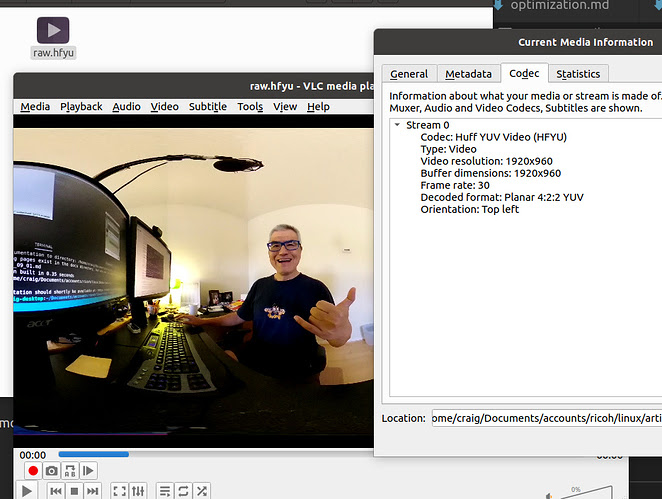Show the playlist view
Screen dimensions: 662x499
(x=165, y=491)
